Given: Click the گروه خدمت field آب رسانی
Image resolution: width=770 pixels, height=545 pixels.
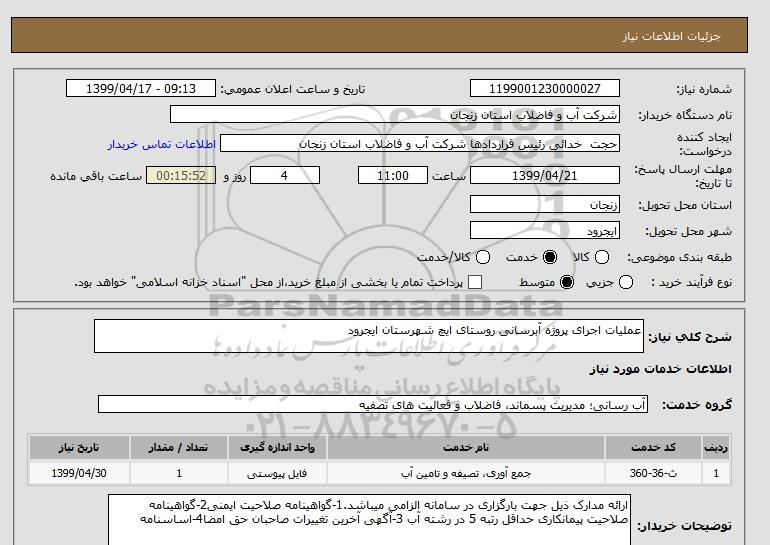Looking at the screenshot, I should (373, 405).
